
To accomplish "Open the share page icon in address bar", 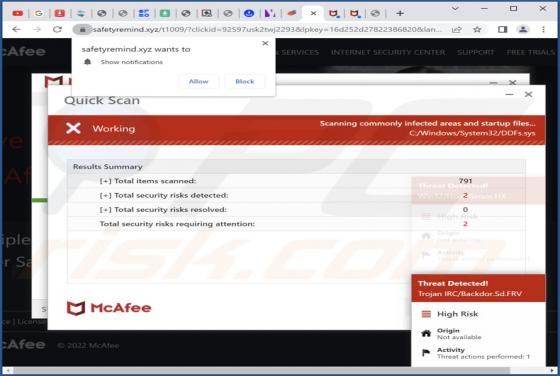I will click(x=456, y=30).
